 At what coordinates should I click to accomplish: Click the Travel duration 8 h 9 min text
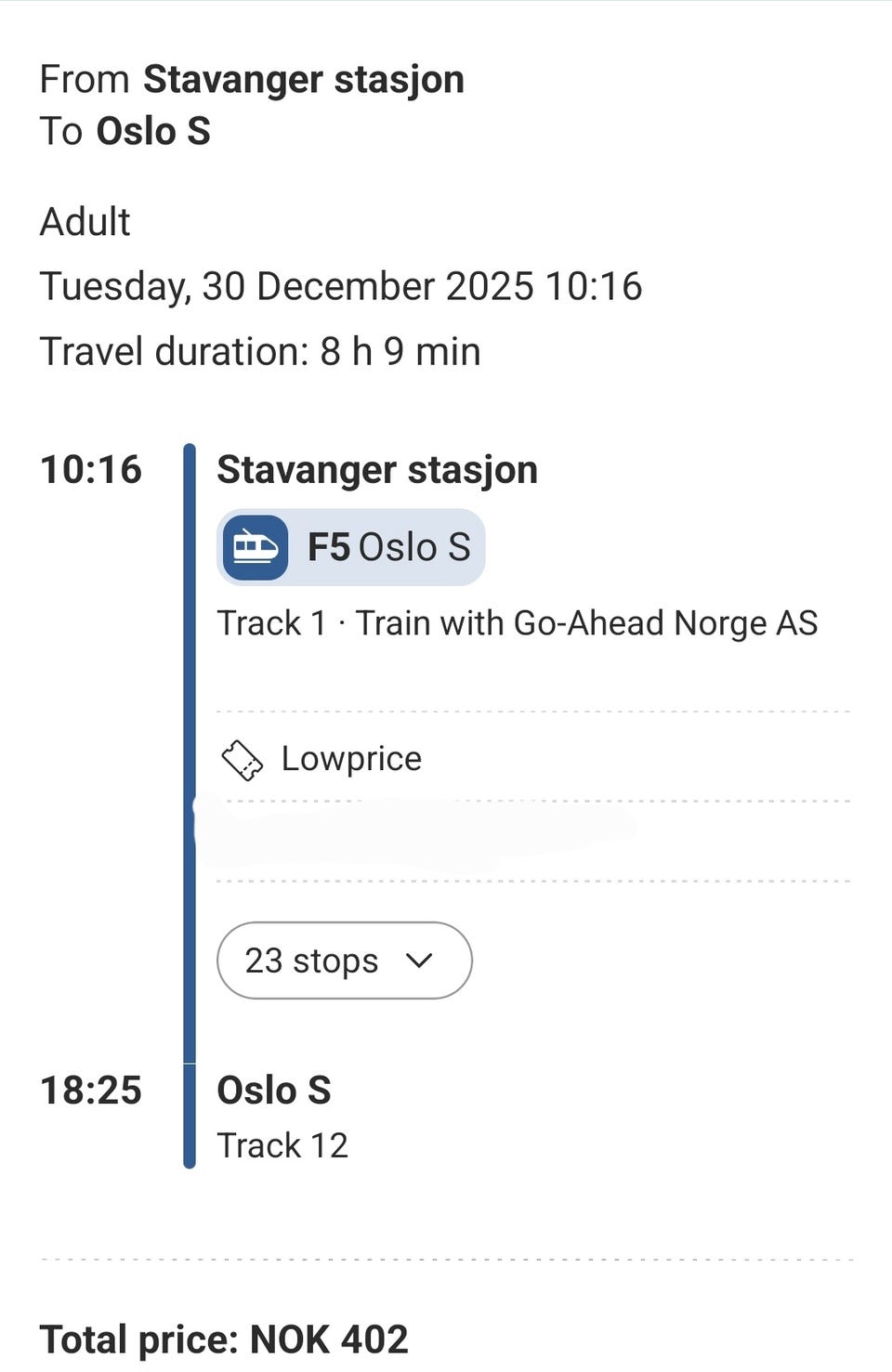[x=260, y=352]
